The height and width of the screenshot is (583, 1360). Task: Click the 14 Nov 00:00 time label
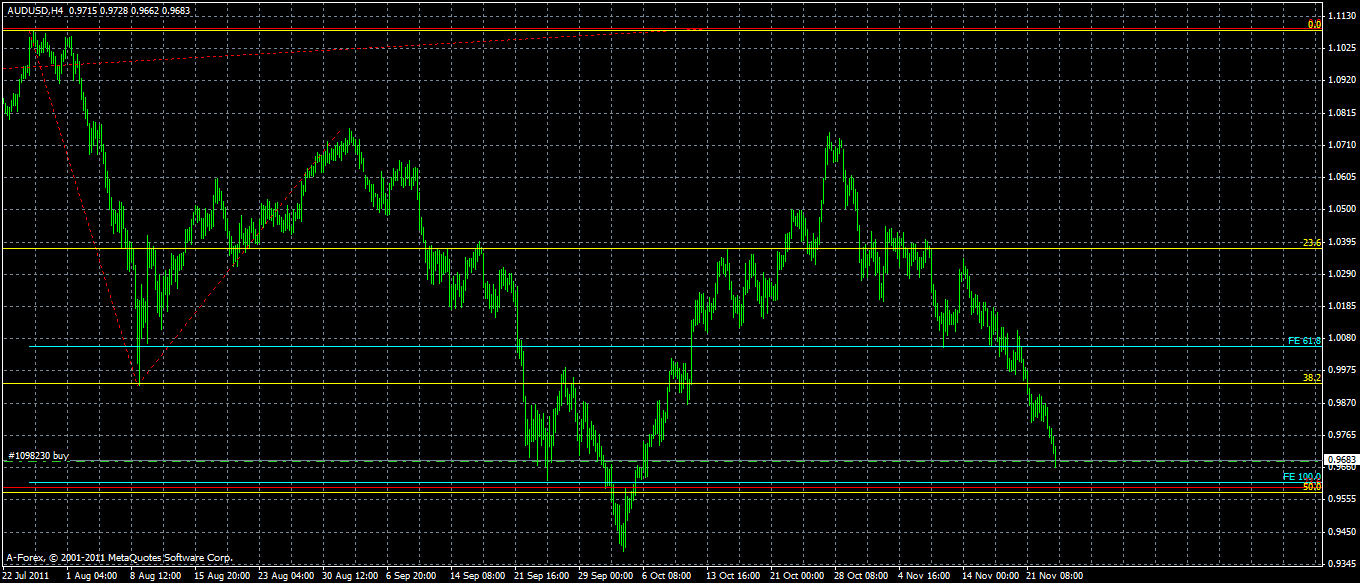(x=989, y=576)
